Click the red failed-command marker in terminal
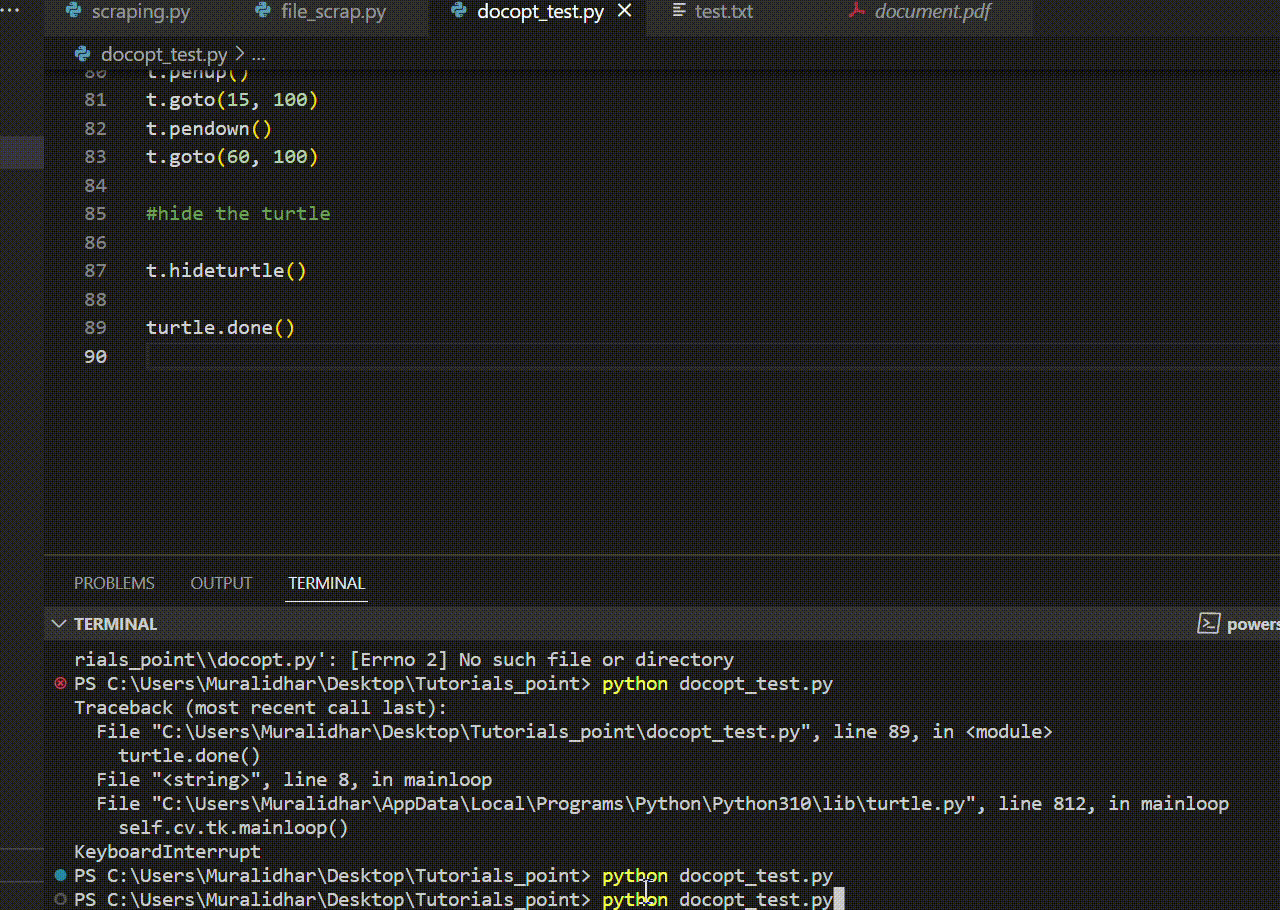1280x910 pixels. pyautogui.click(x=60, y=684)
